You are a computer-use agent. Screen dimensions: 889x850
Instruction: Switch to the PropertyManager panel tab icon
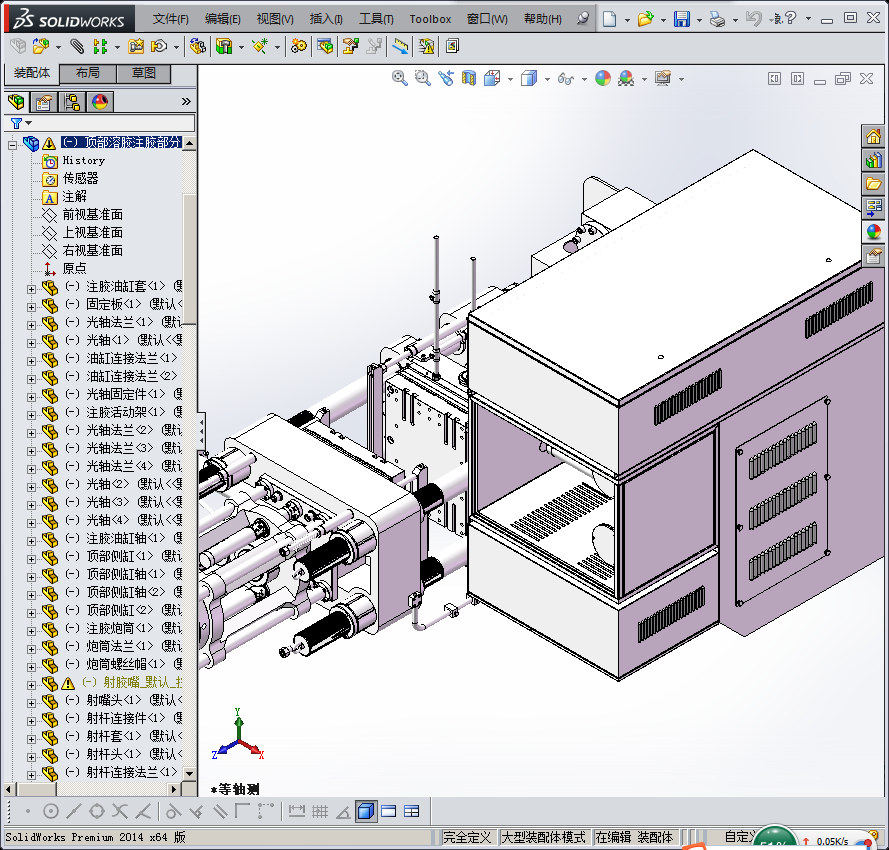click(x=44, y=102)
